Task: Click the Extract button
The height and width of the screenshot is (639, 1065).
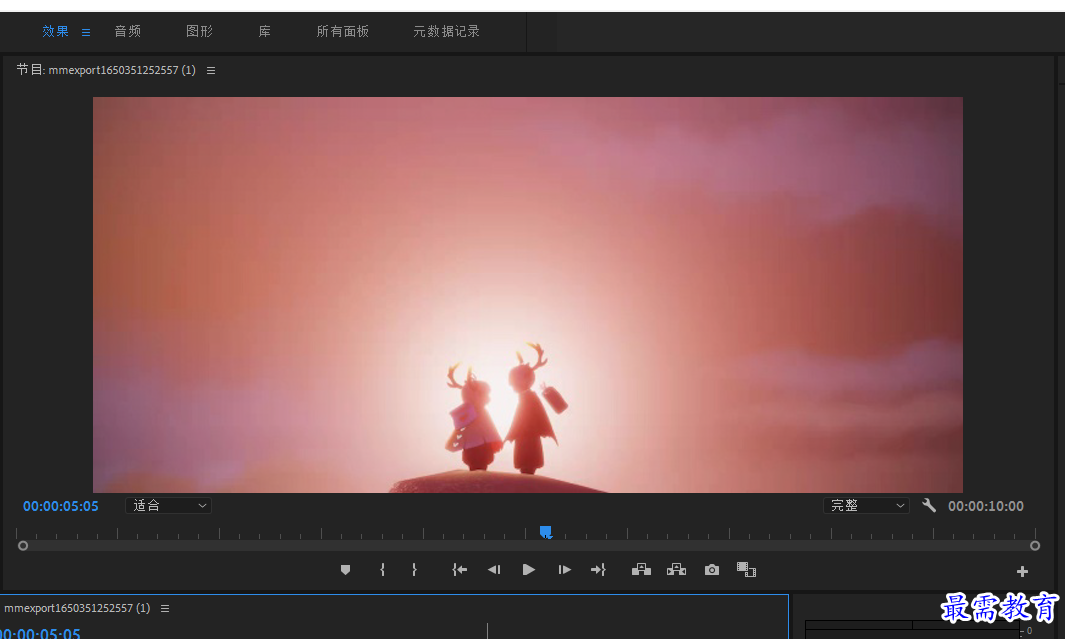Action: click(676, 570)
